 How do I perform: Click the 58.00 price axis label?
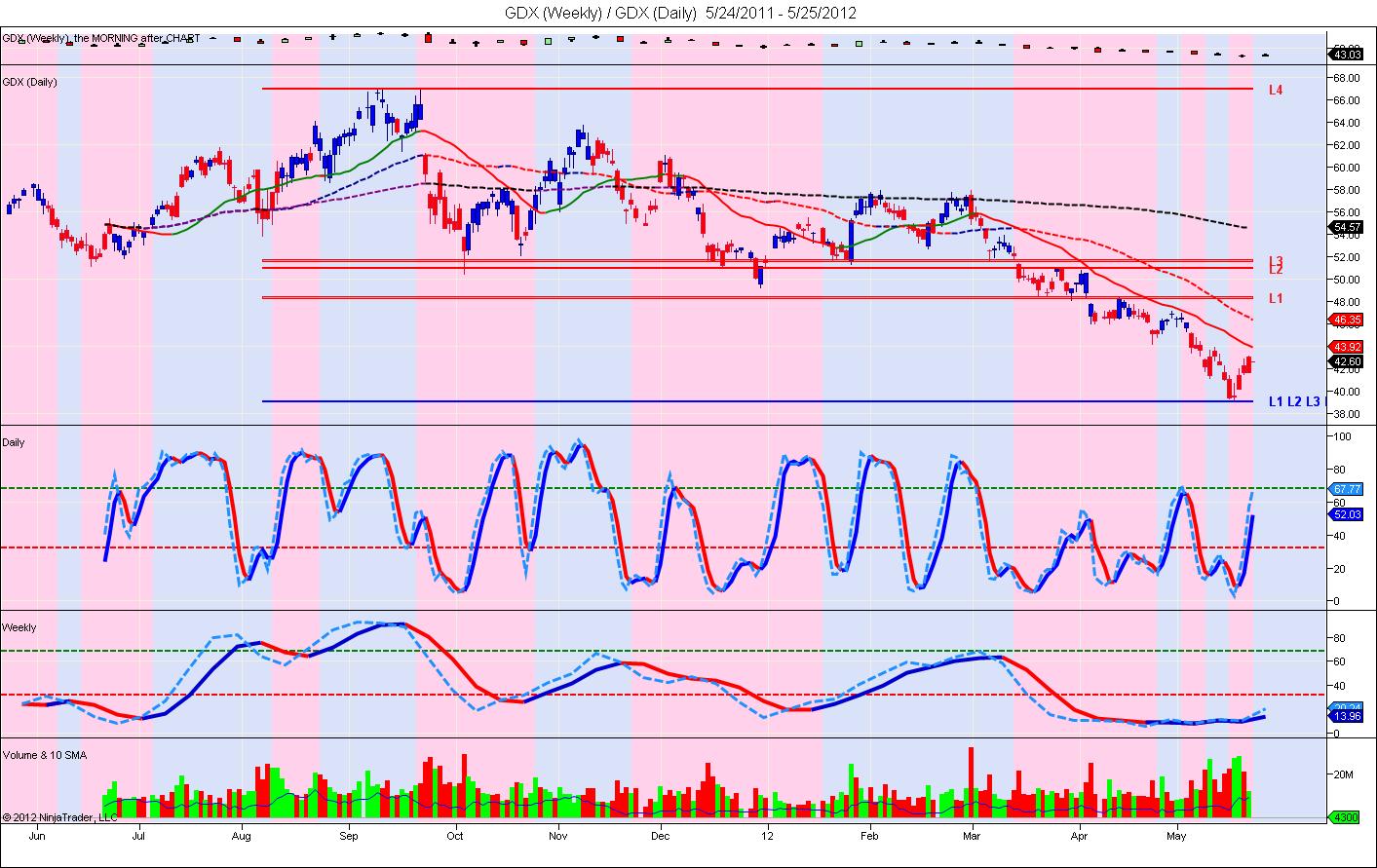point(1347,190)
